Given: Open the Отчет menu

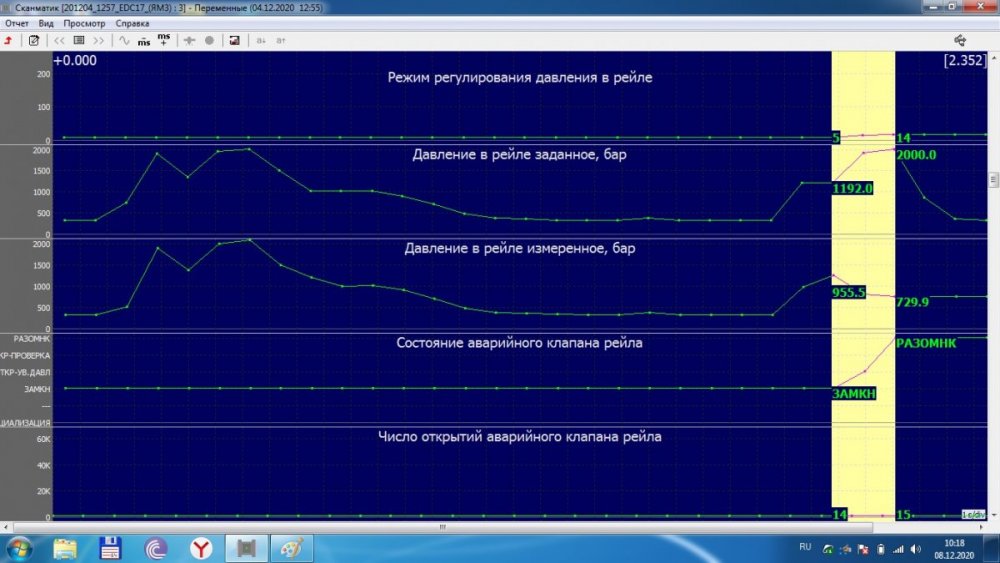Looking at the screenshot, I should [x=17, y=23].
